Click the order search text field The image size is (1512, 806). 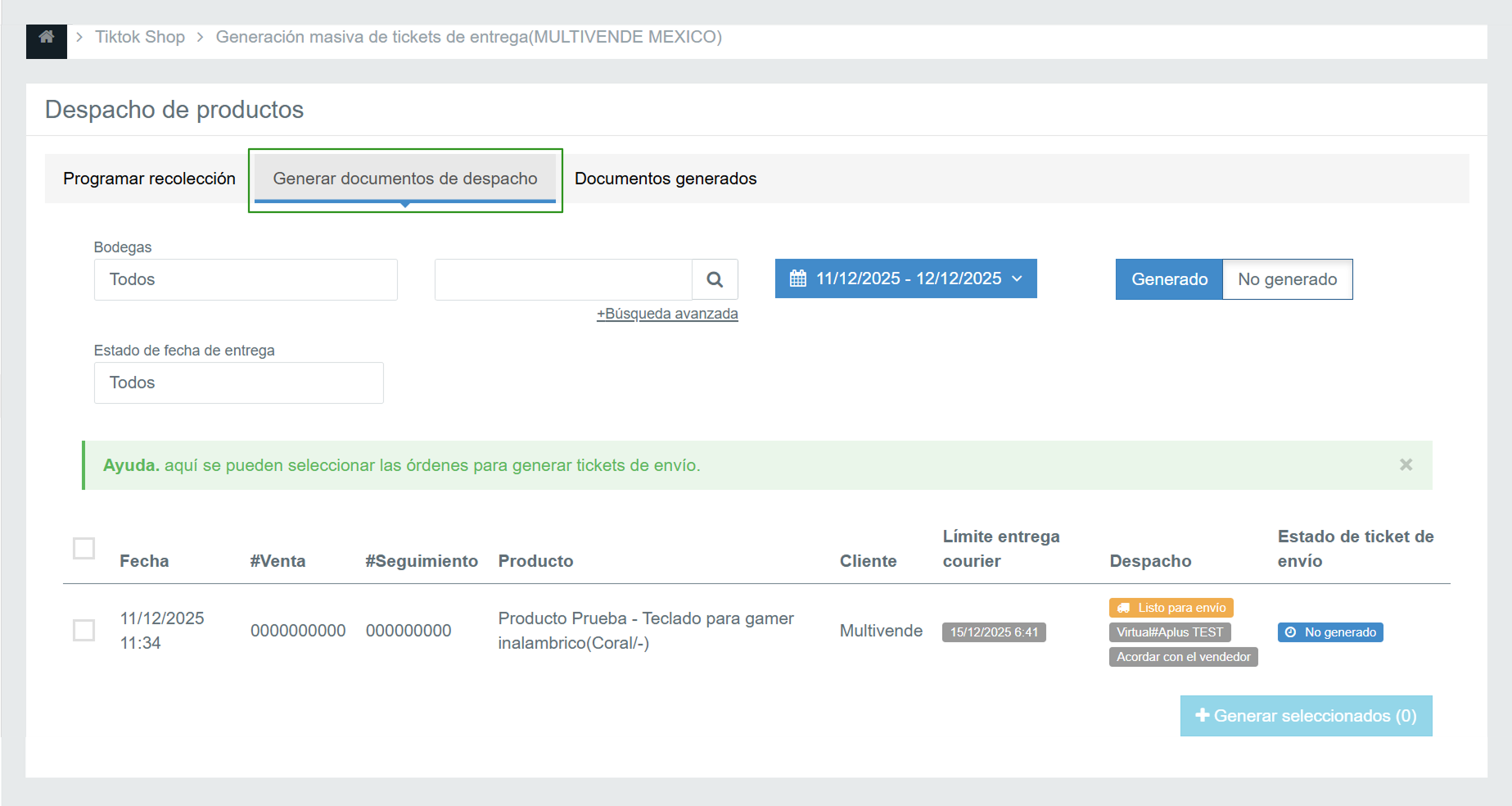[x=563, y=280]
